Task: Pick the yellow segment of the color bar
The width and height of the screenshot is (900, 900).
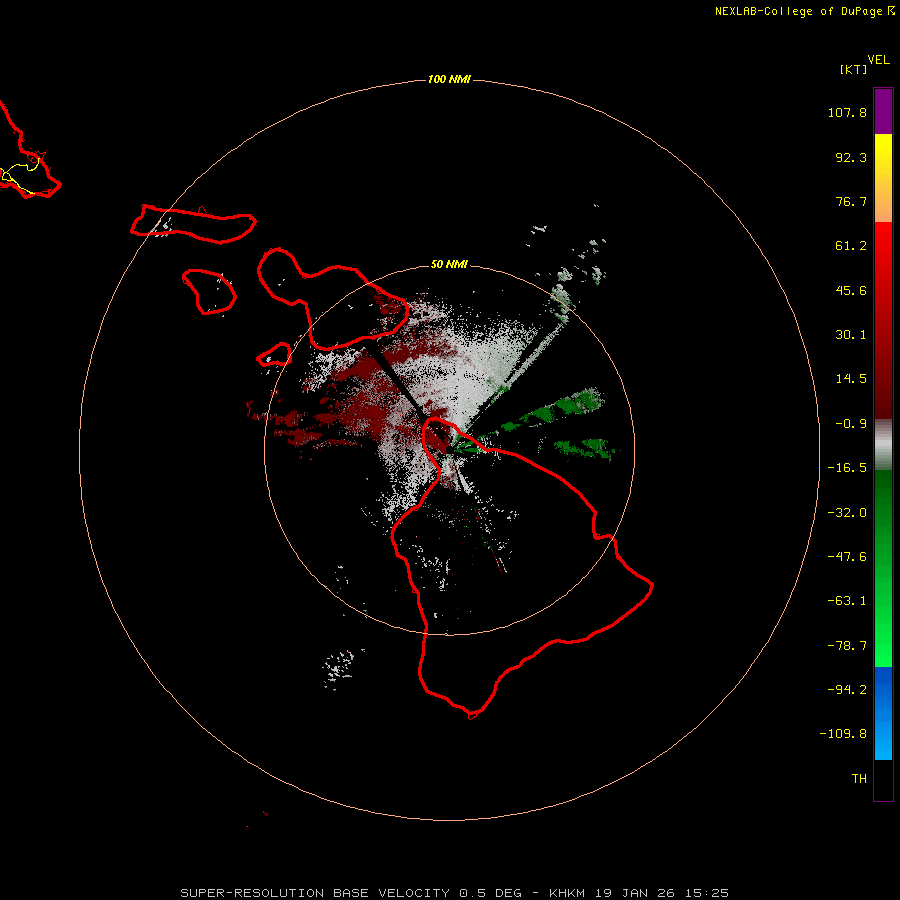Action: point(883,156)
